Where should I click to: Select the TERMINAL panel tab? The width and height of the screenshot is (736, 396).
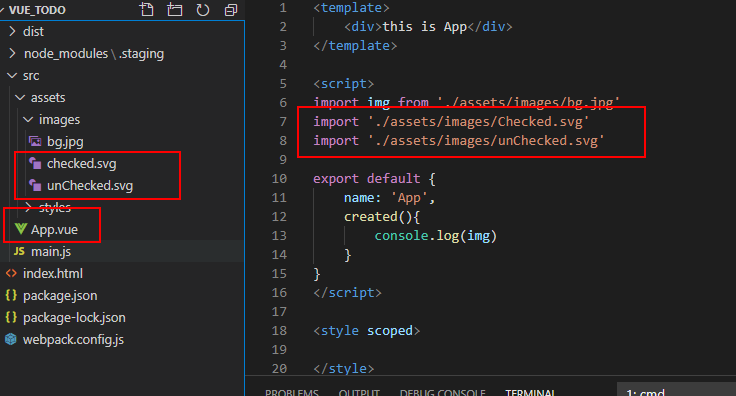coord(530,392)
